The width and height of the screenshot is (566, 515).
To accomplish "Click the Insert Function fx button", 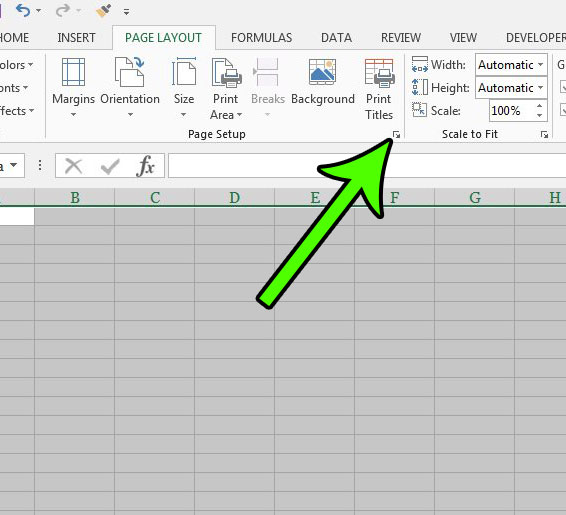I will 145,166.
